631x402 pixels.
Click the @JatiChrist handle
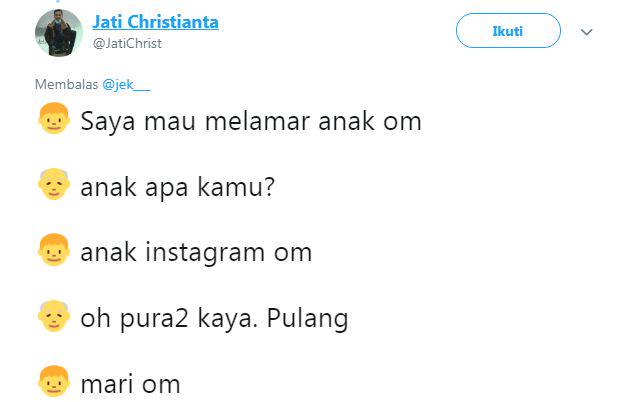pyautogui.click(x=126, y=44)
